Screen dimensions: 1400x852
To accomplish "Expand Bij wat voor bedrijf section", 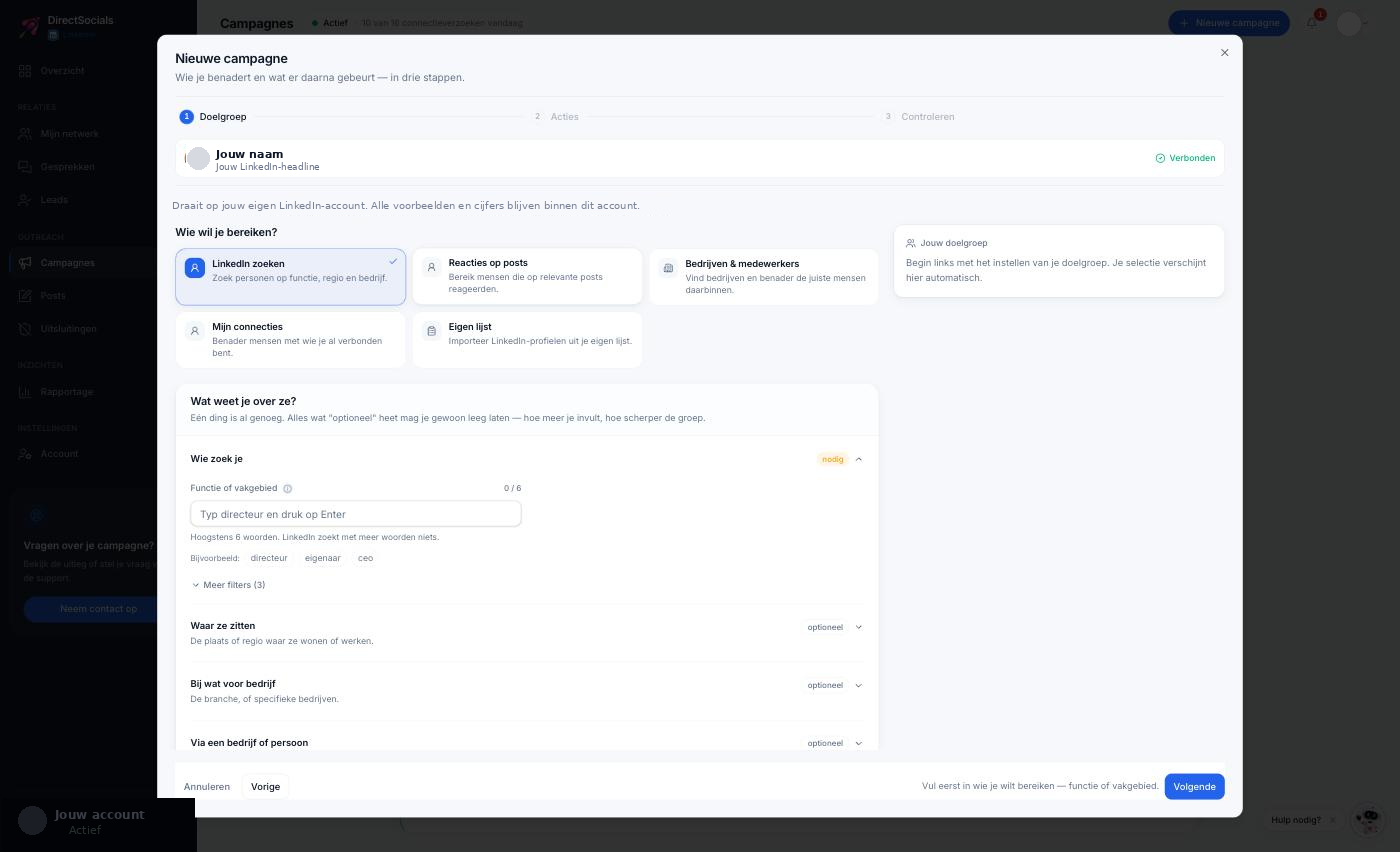I will click(x=527, y=691).
